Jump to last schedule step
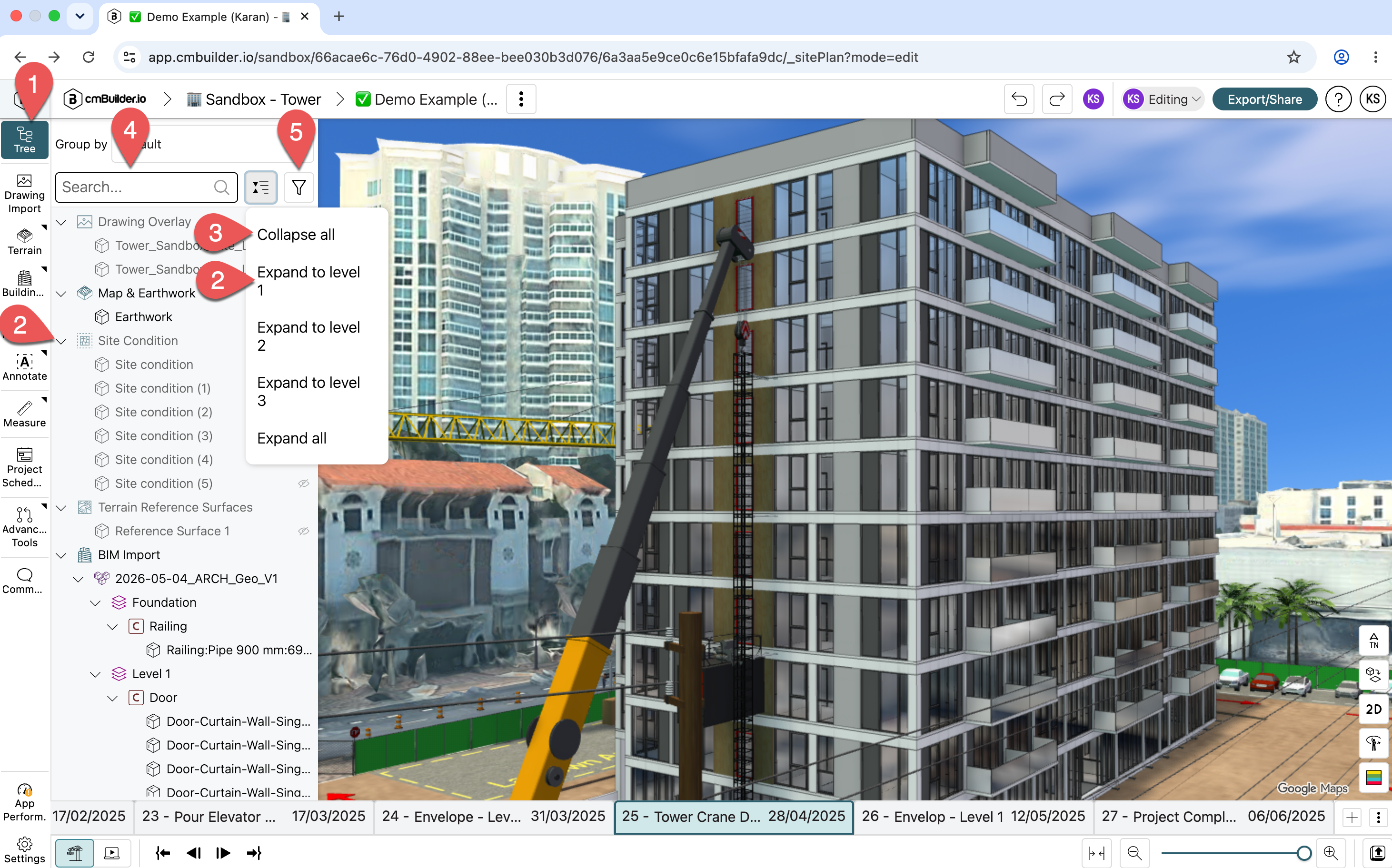The image size is (1392, 868). pos(254,852)
